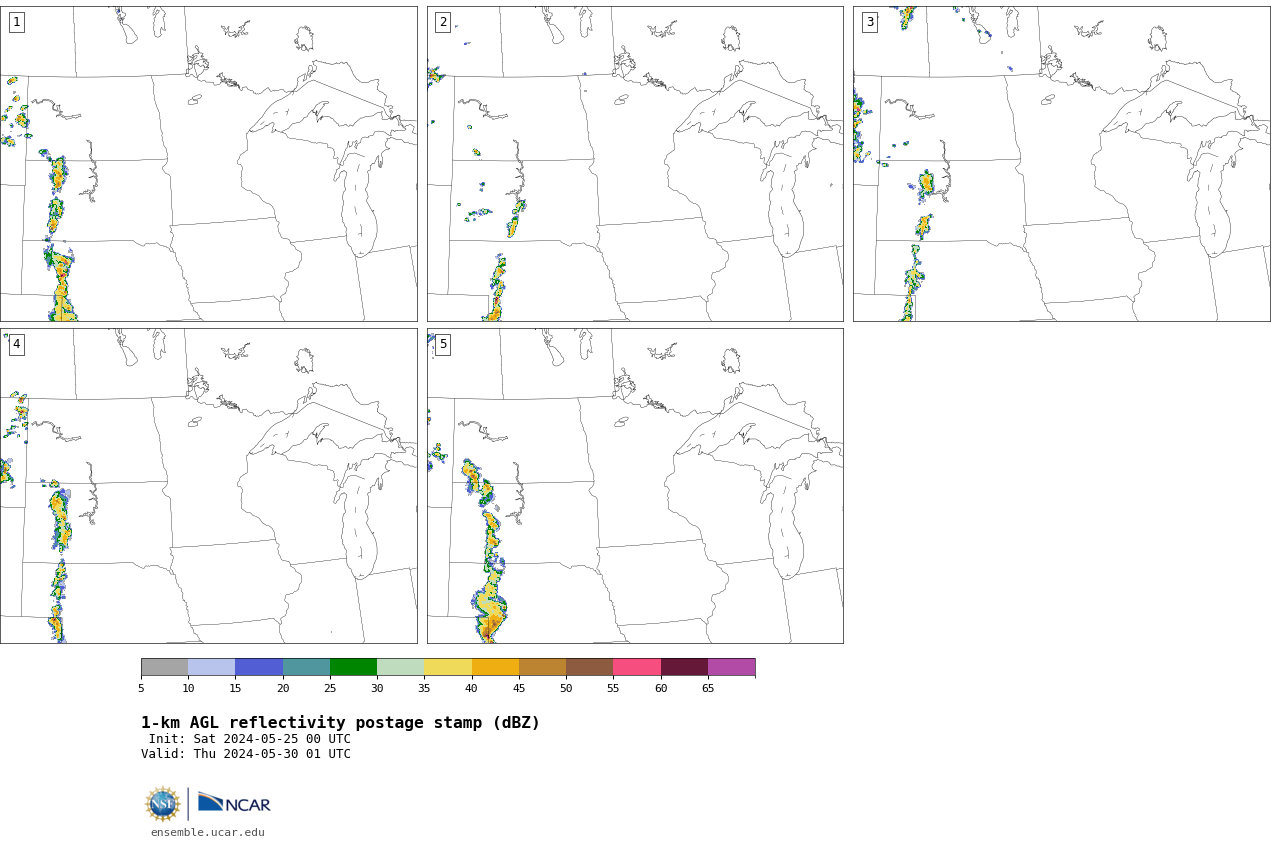Click the colorbar tick label 65
This screenshot has width=1280, height=844.
(x=708, y=688)
